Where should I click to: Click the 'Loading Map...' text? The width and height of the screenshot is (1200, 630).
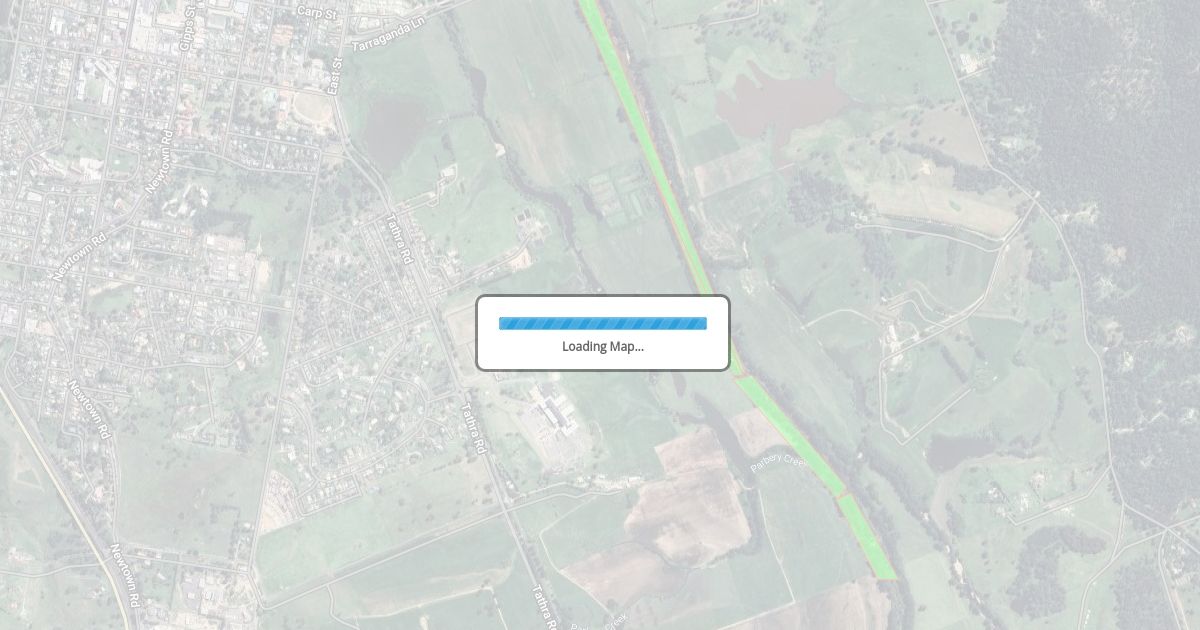pos(603,346)
